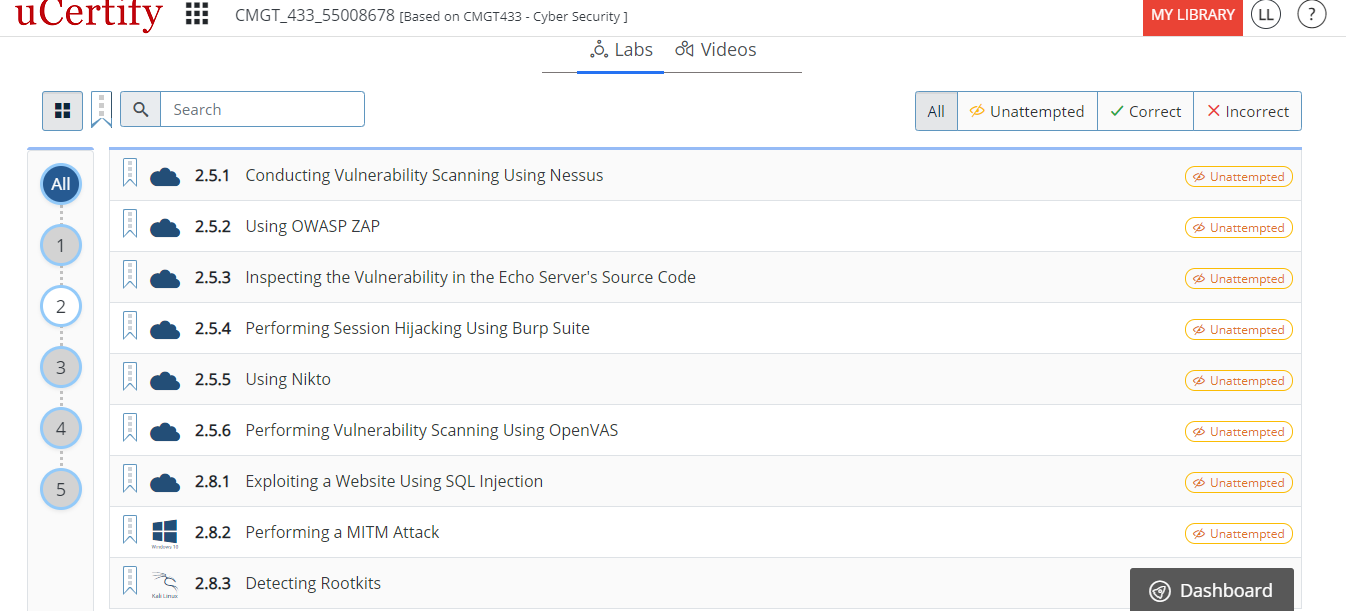Click Unattempted badge on lab 2.5.1
Viewport: 1346px width, 611px height.
[x=1239, y=177]
